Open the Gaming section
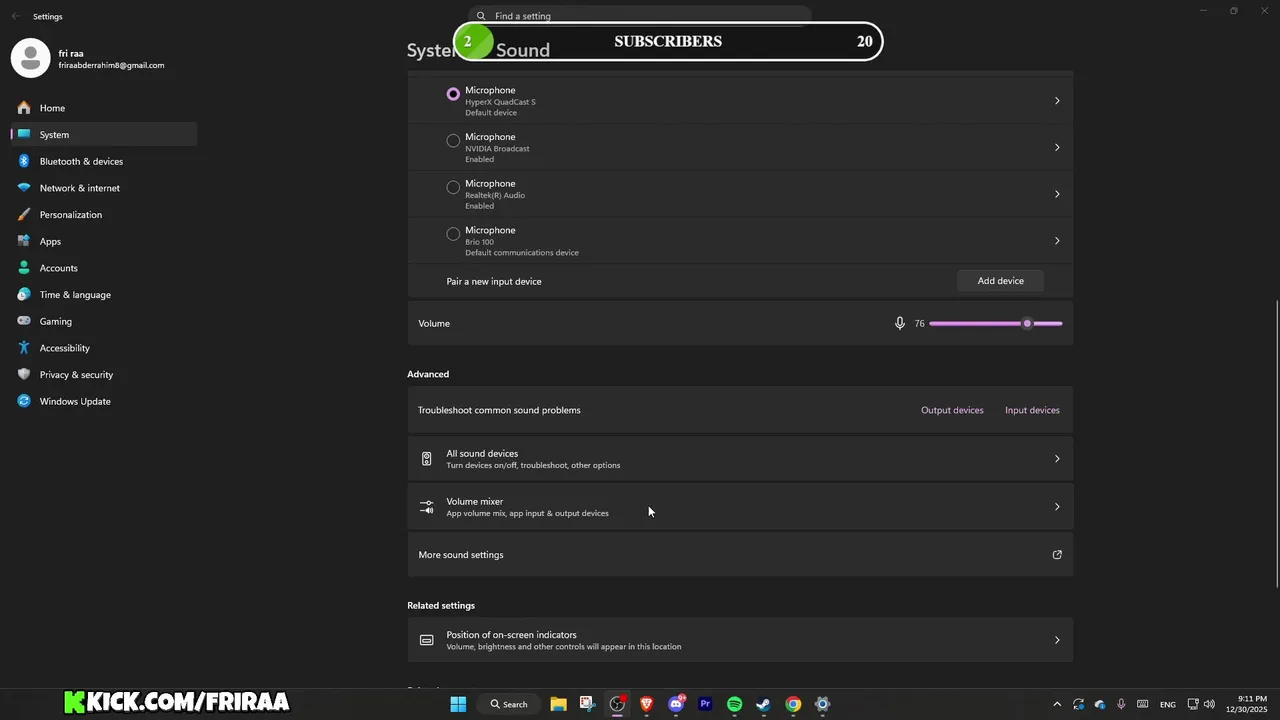 click(104, 321)
